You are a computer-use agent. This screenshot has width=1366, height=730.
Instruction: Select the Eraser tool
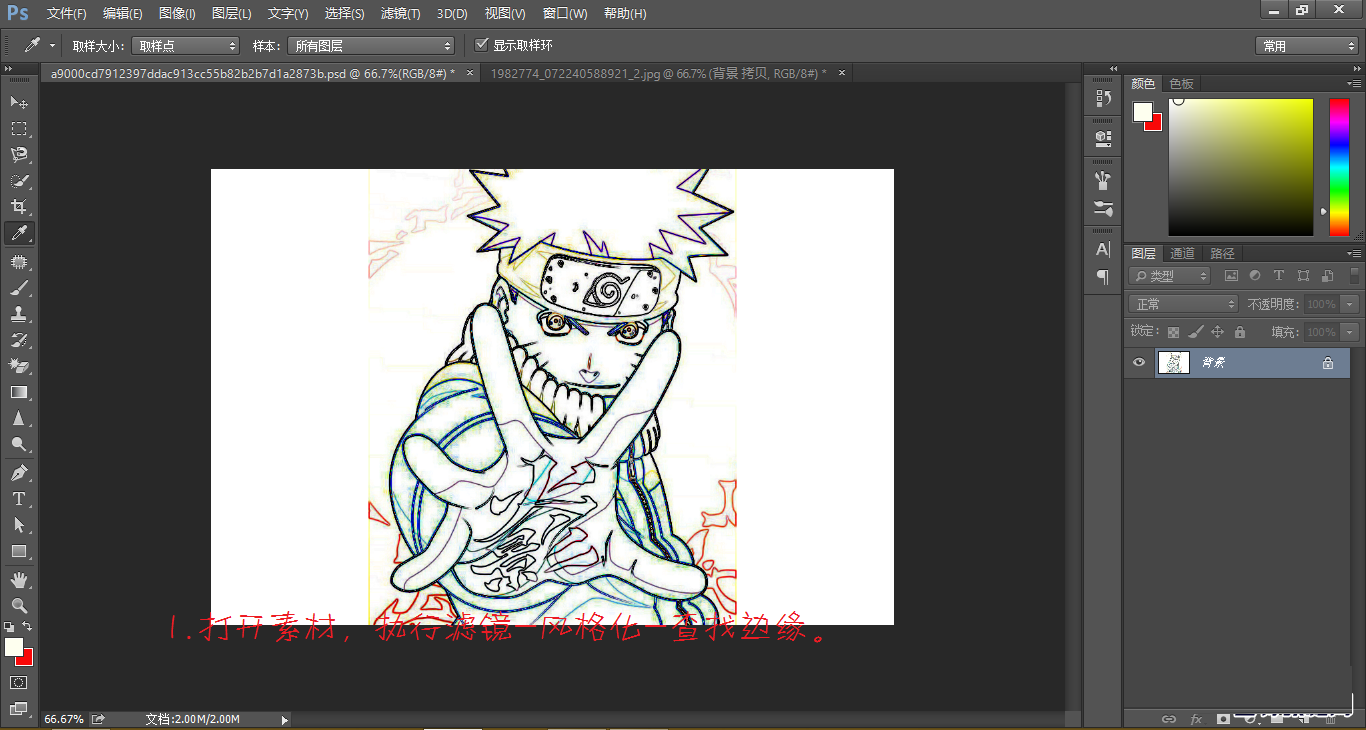pos(19,366)
